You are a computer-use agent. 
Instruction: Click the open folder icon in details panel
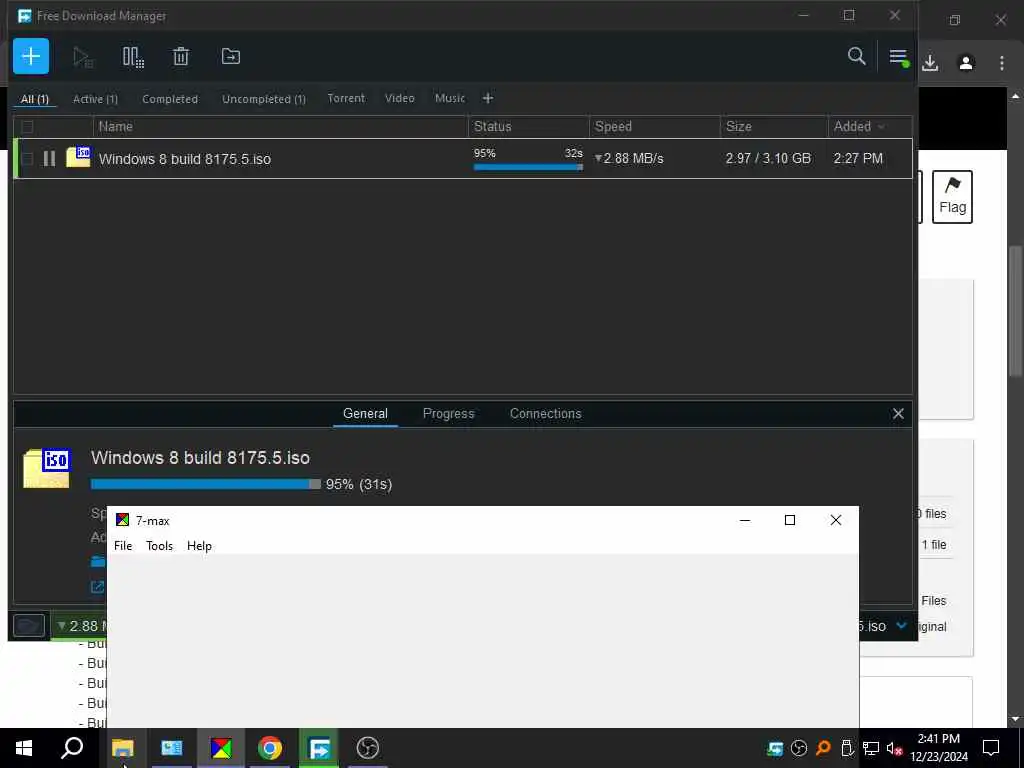(x=98, y=561)
